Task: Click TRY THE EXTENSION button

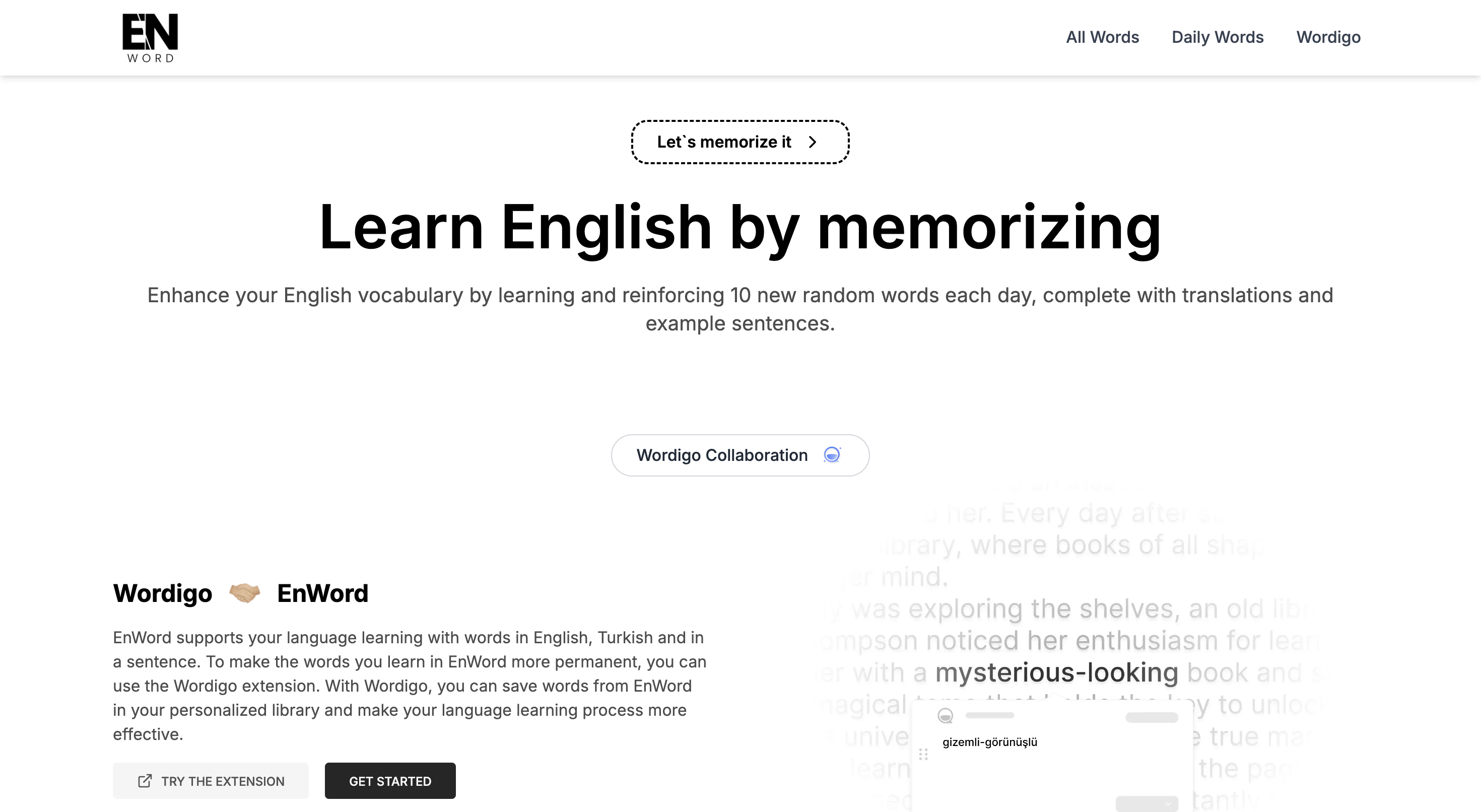Action: tap(211, 780)
